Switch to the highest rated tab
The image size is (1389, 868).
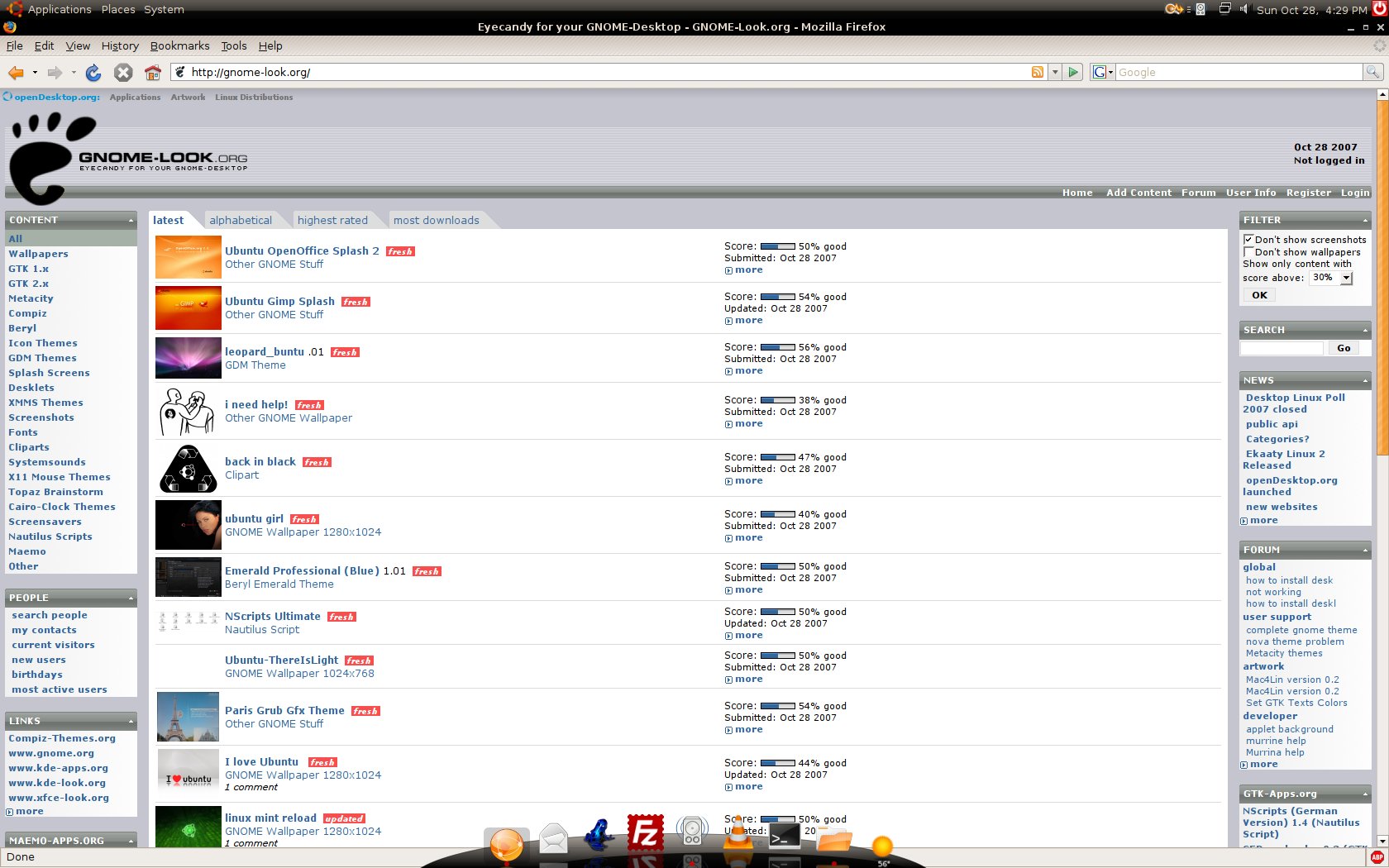pos(332,220)
